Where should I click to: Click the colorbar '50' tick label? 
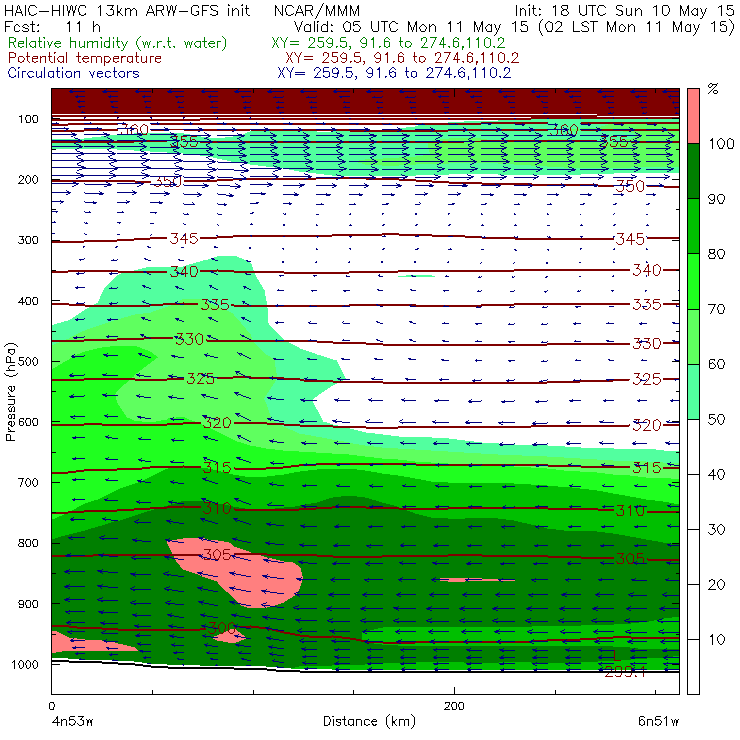tap(716, 419)
